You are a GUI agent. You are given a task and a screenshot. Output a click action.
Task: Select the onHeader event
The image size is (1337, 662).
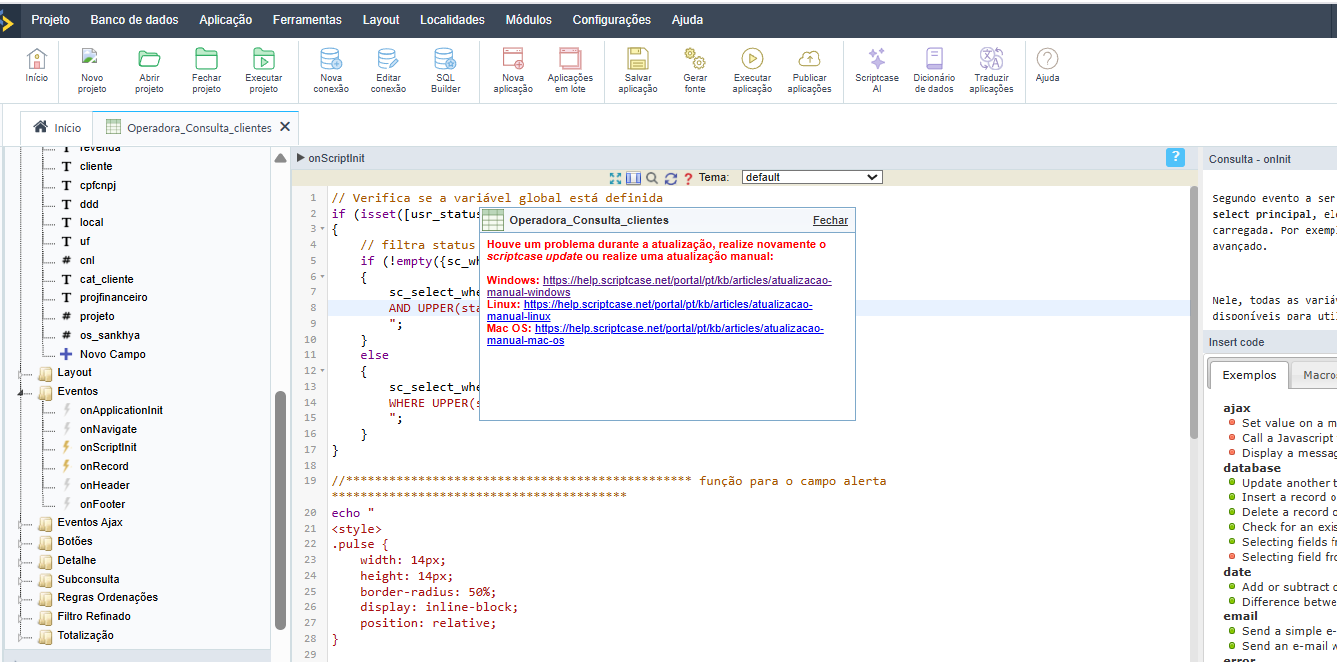coord(105,485)
